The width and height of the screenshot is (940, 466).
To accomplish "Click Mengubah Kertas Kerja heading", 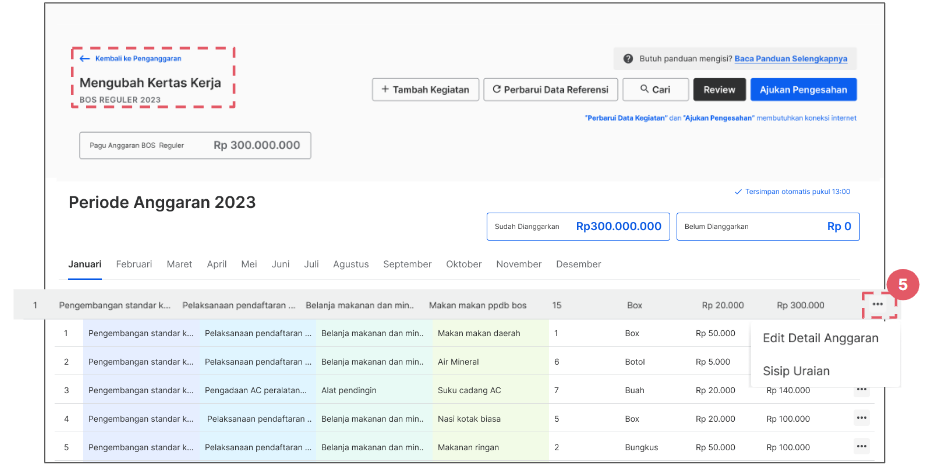I will (150, 83).
